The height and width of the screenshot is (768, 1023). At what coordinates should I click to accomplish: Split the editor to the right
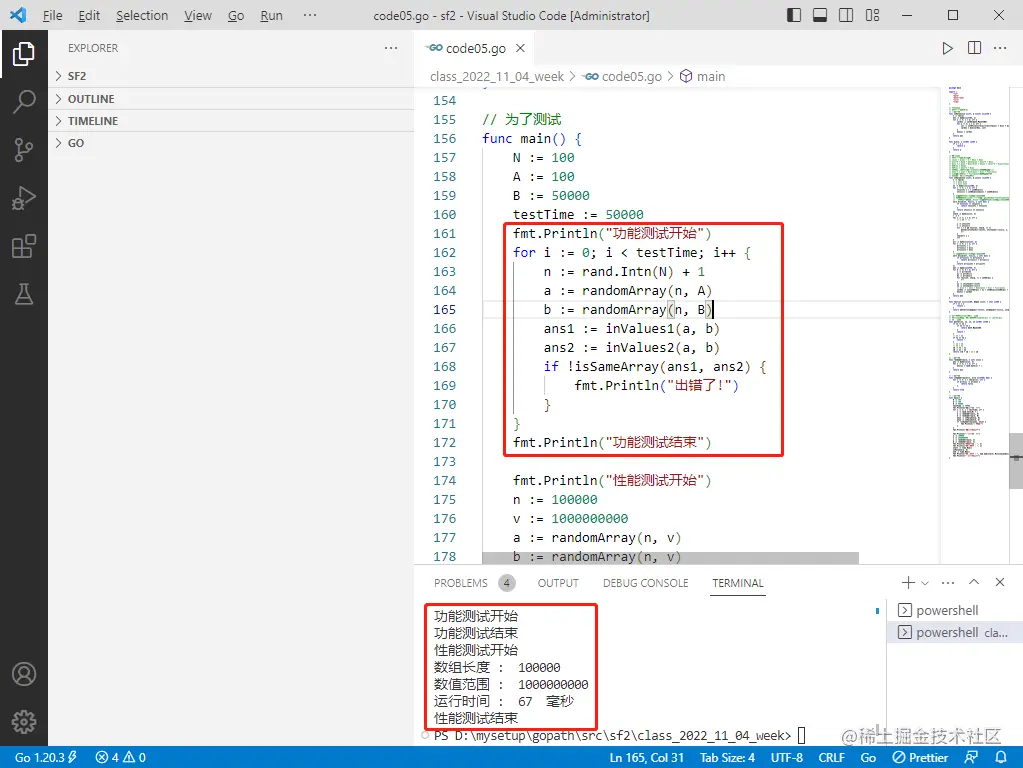click(x=974, y=48)
